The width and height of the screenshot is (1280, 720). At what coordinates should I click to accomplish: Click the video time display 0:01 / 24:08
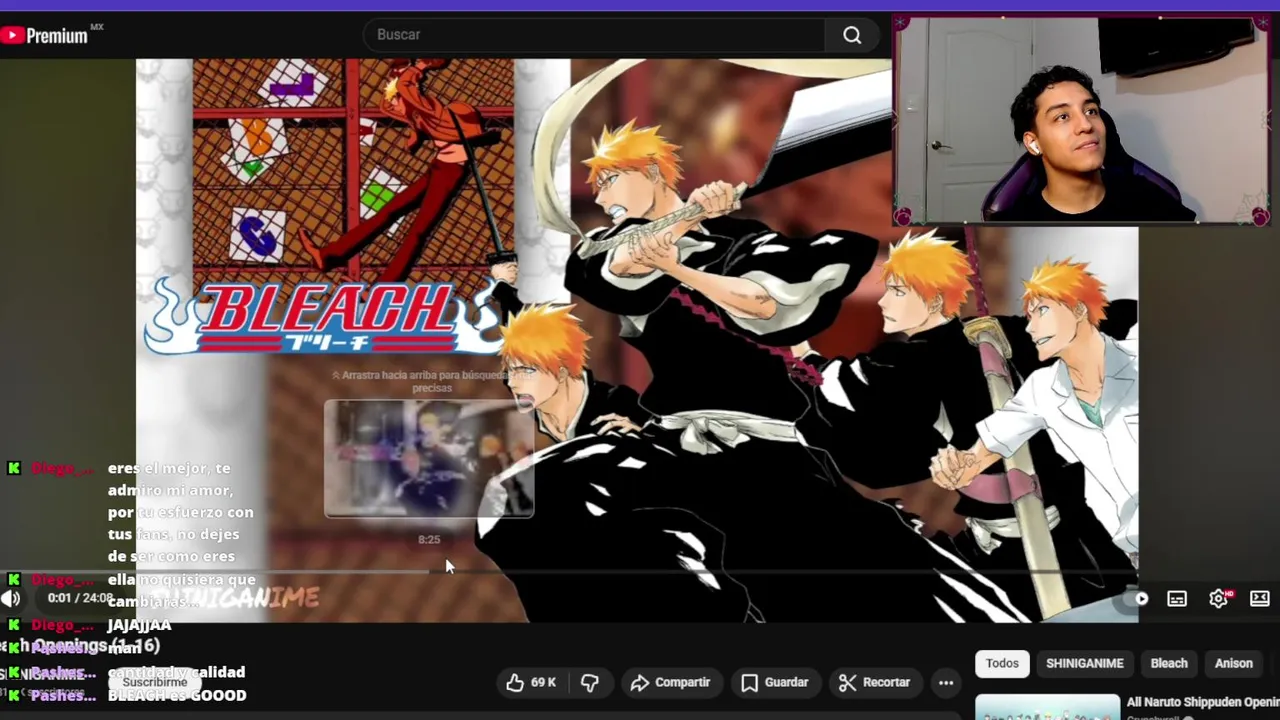point(80,598)
